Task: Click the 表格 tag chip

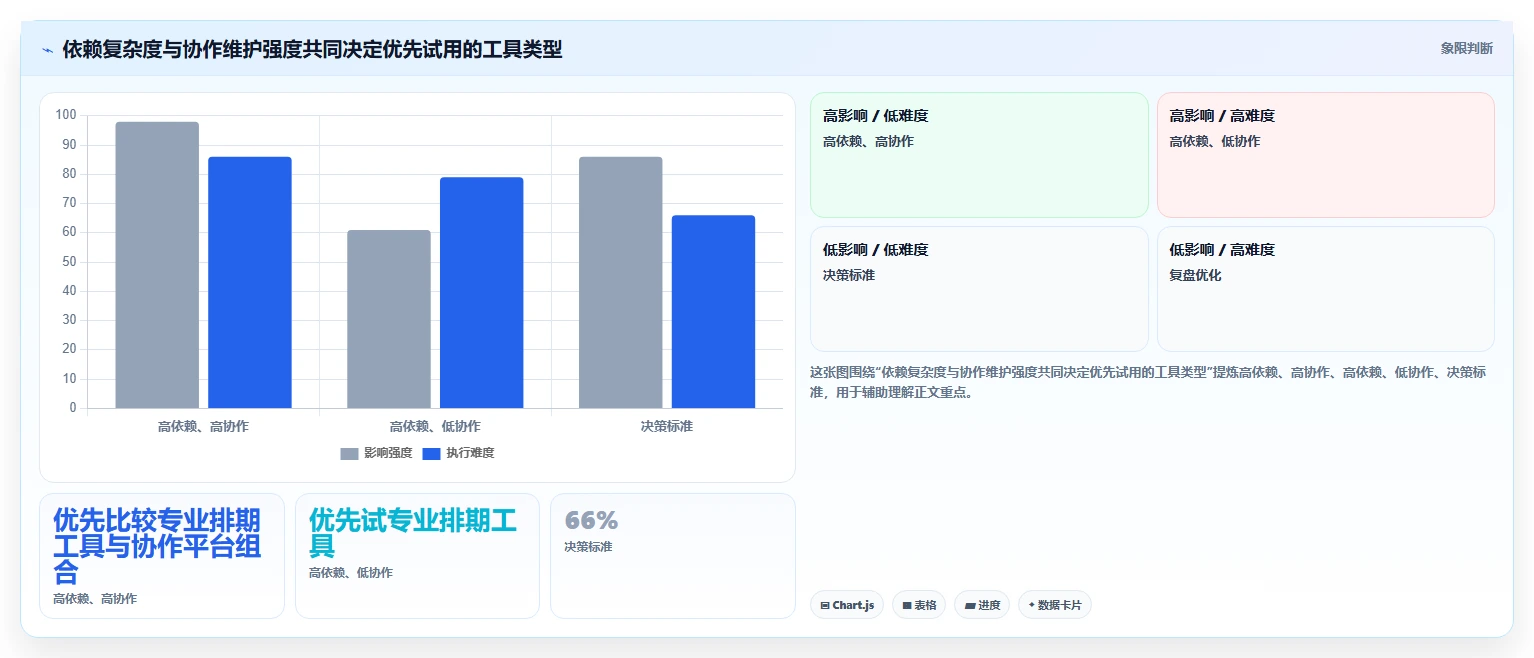Action: point(919,605)
